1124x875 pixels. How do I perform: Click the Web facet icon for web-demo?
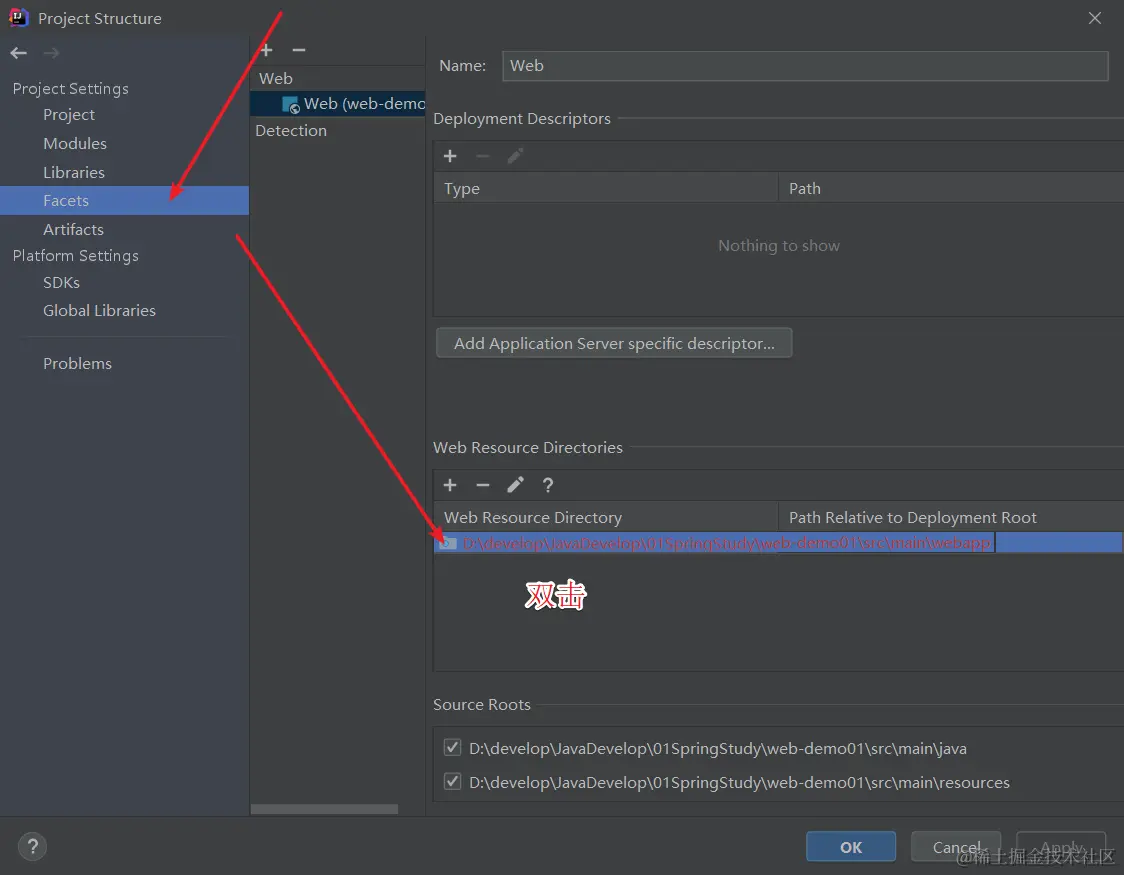291,105
